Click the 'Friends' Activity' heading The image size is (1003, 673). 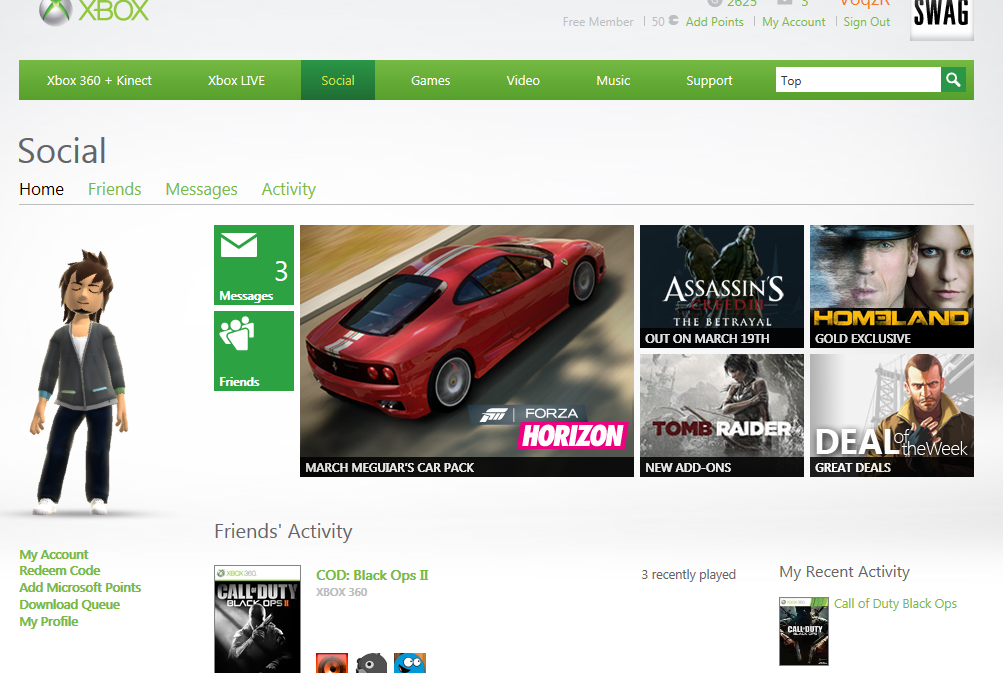pos(283,532)
